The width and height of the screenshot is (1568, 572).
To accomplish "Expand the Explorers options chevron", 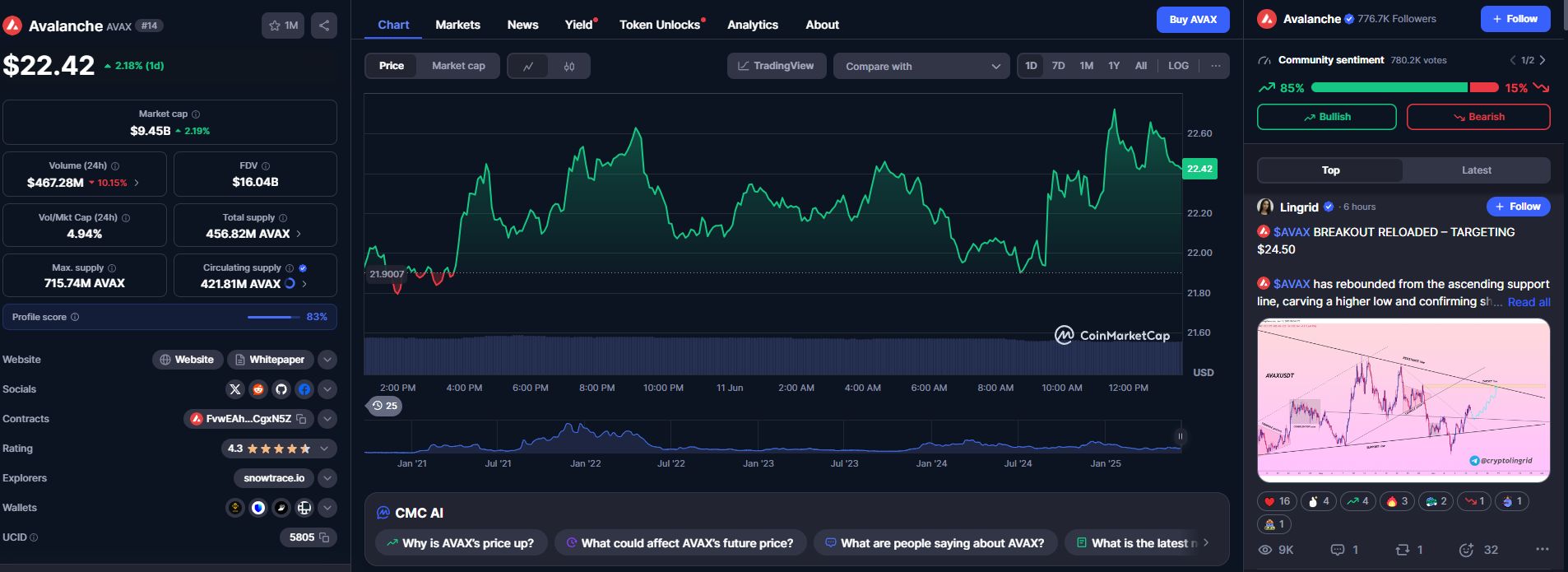I will 327,478.
